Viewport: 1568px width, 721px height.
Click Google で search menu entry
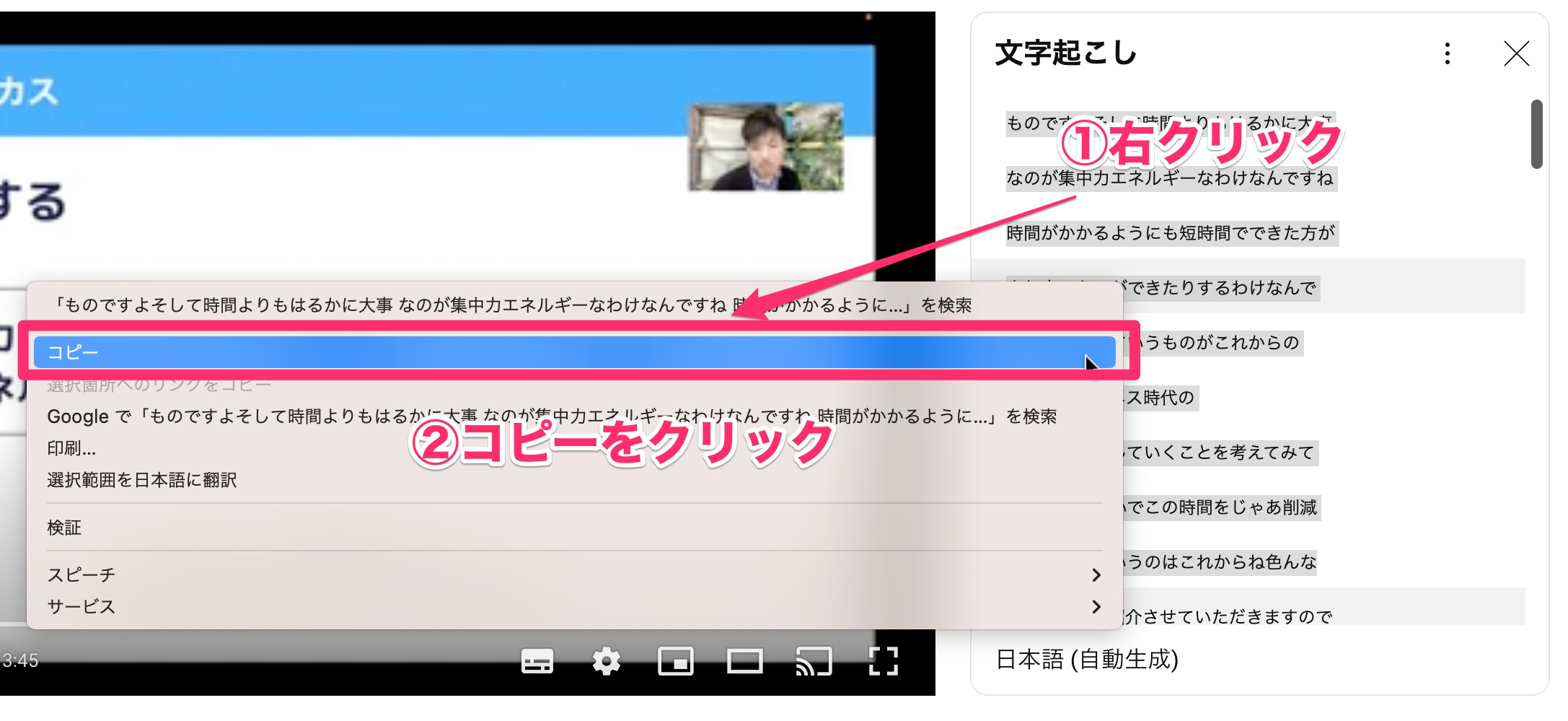(x=551, y=417)
